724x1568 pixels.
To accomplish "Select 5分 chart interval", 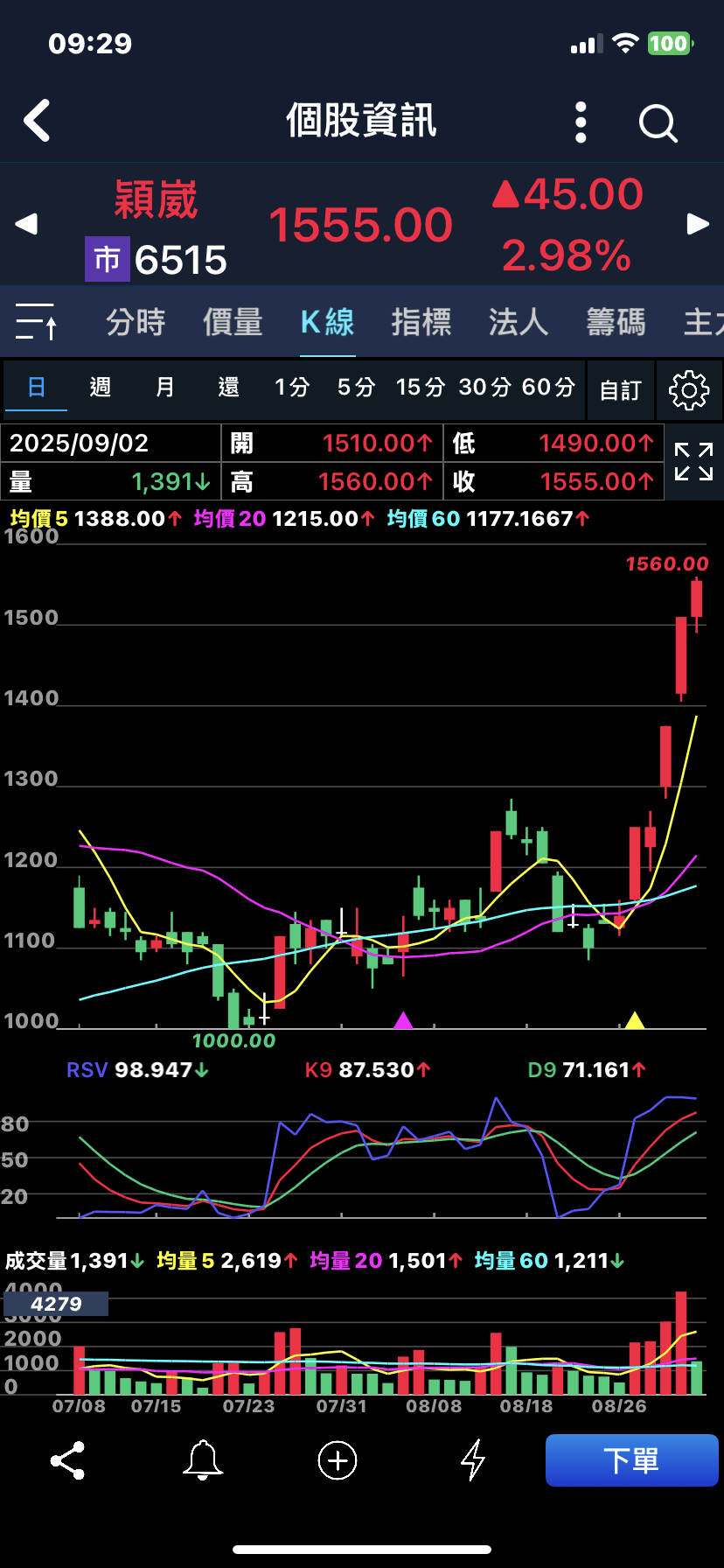I will pyautogui.click(x=356, y=387).
